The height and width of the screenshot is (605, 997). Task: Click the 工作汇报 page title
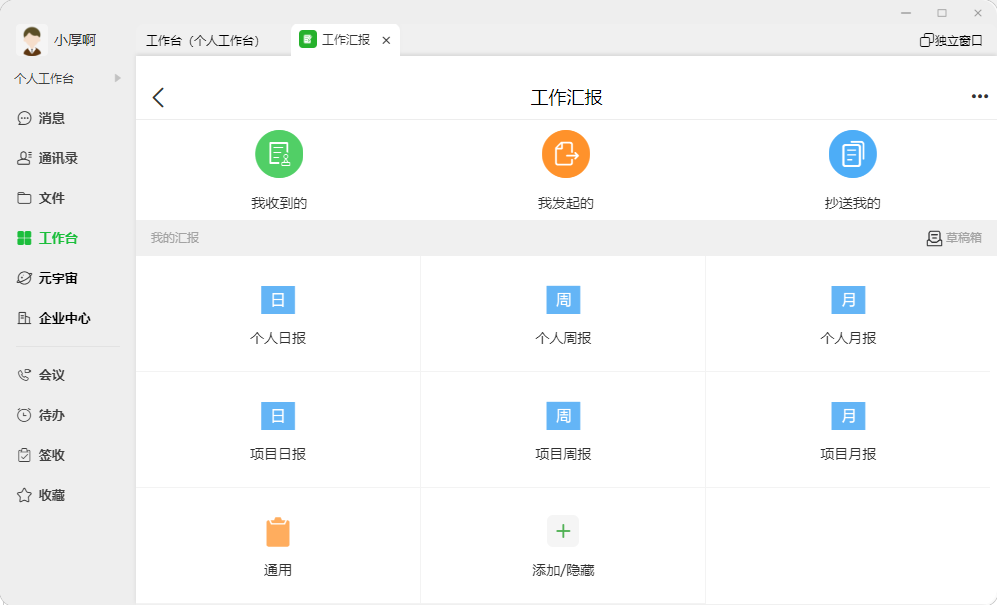coord(567,97)
